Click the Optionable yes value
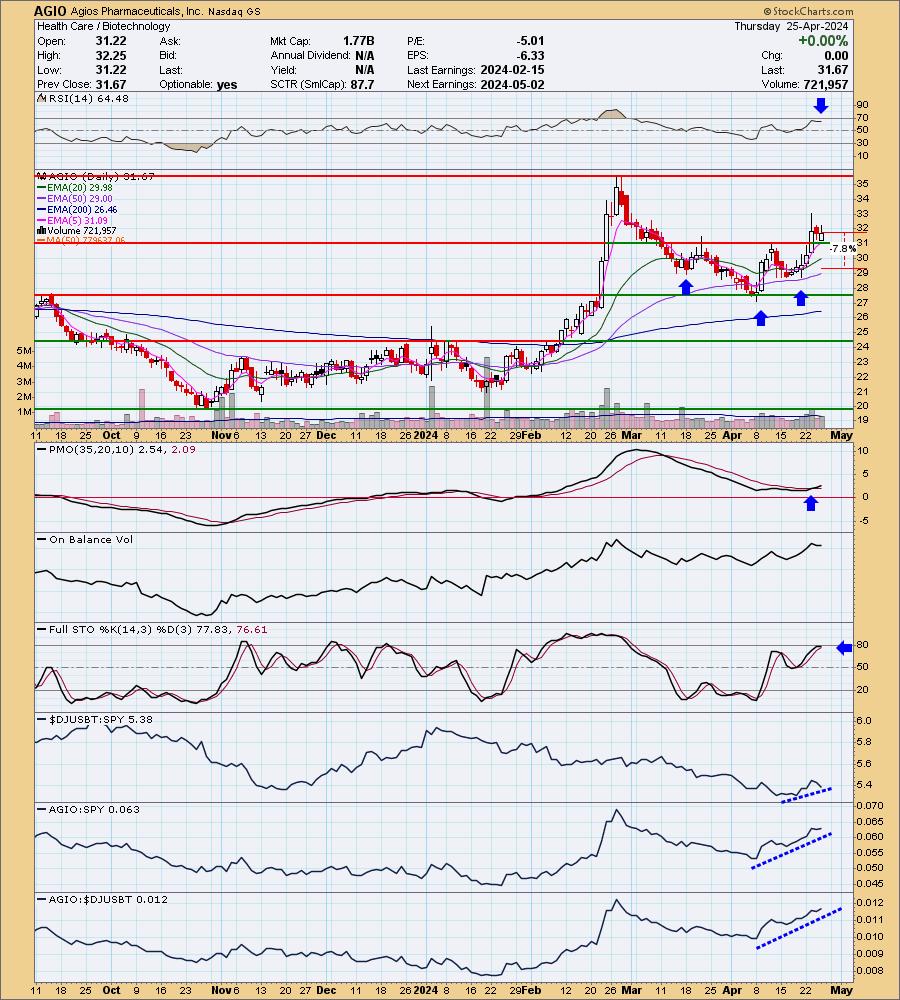 [226, 84]
